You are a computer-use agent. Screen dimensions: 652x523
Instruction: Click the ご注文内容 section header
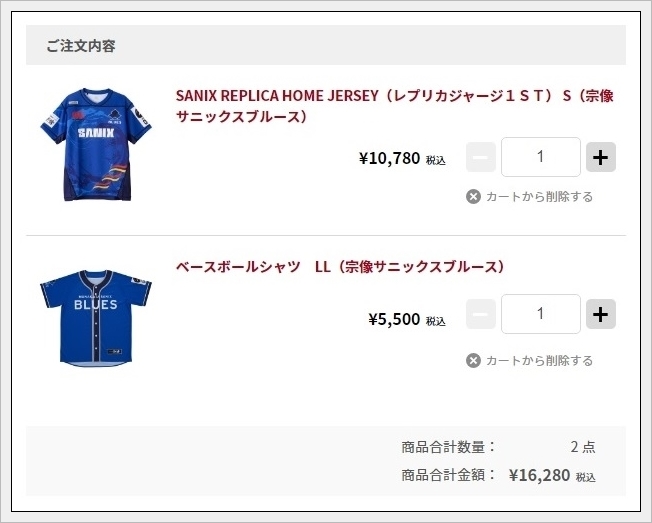(81, 46)
